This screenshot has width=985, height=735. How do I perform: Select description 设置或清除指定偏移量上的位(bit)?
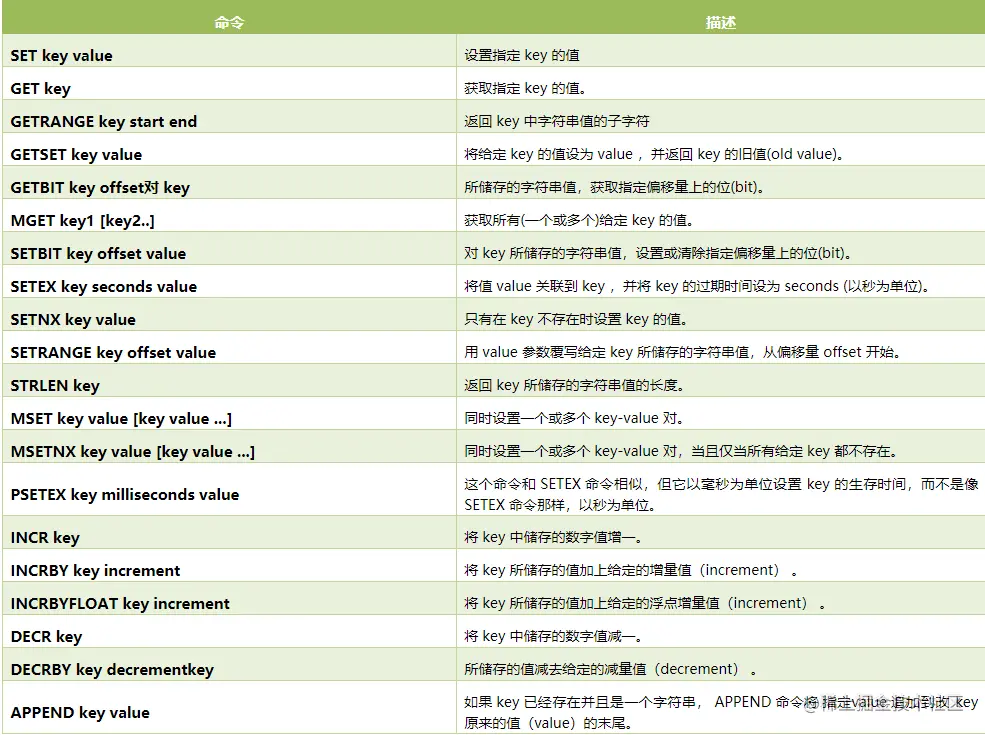coord(658,253)
